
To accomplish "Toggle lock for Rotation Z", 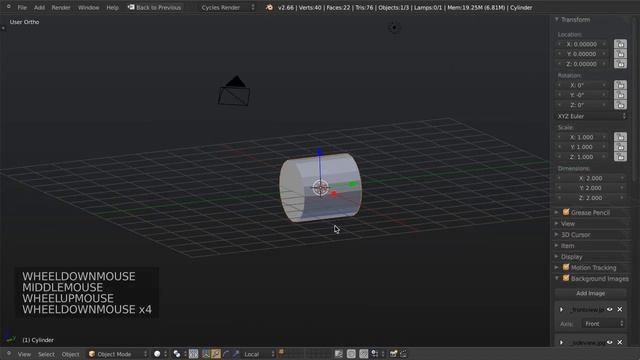I will point(620,104).
